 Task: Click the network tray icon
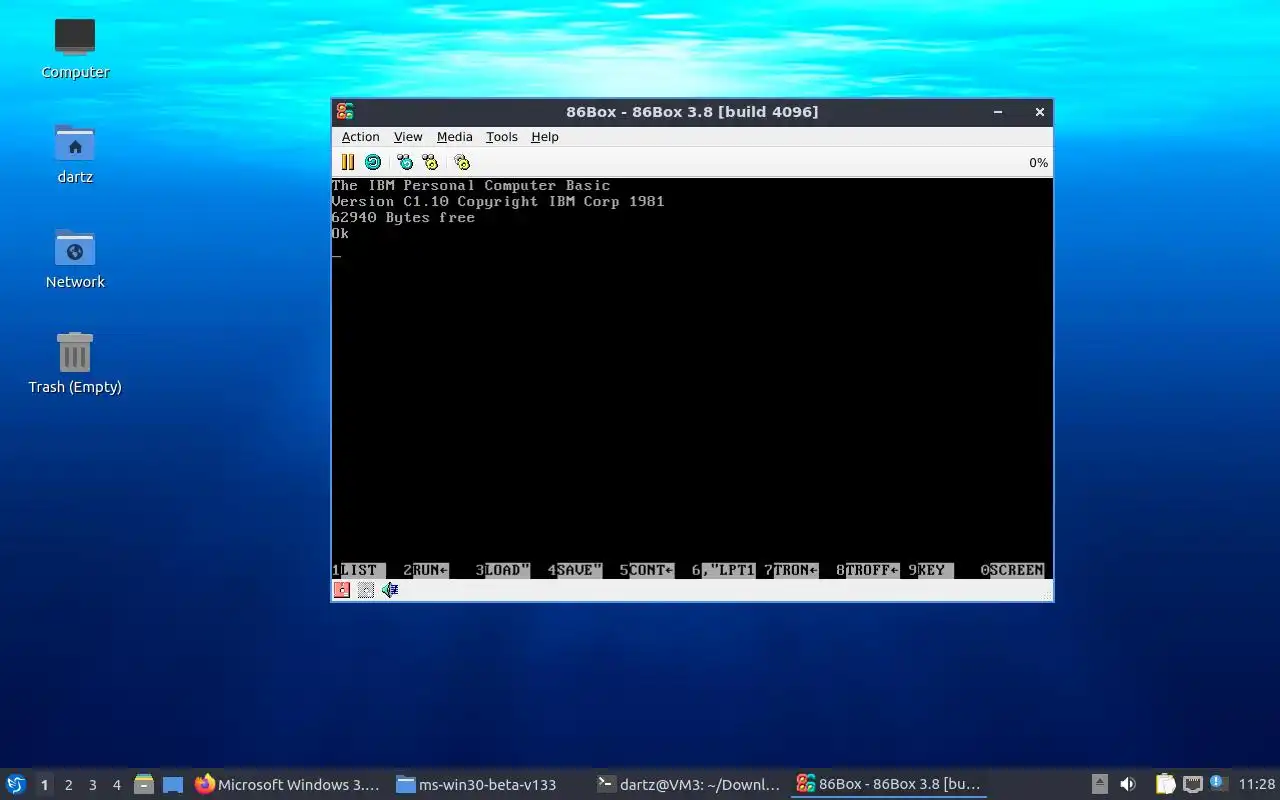point(1192,785)
